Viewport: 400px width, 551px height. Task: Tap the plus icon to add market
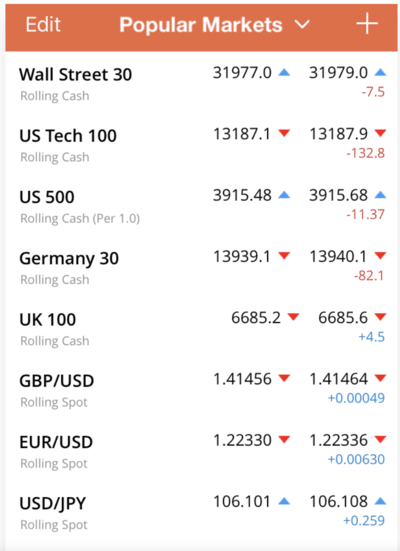pyautogui.click(x=367, y=24)
